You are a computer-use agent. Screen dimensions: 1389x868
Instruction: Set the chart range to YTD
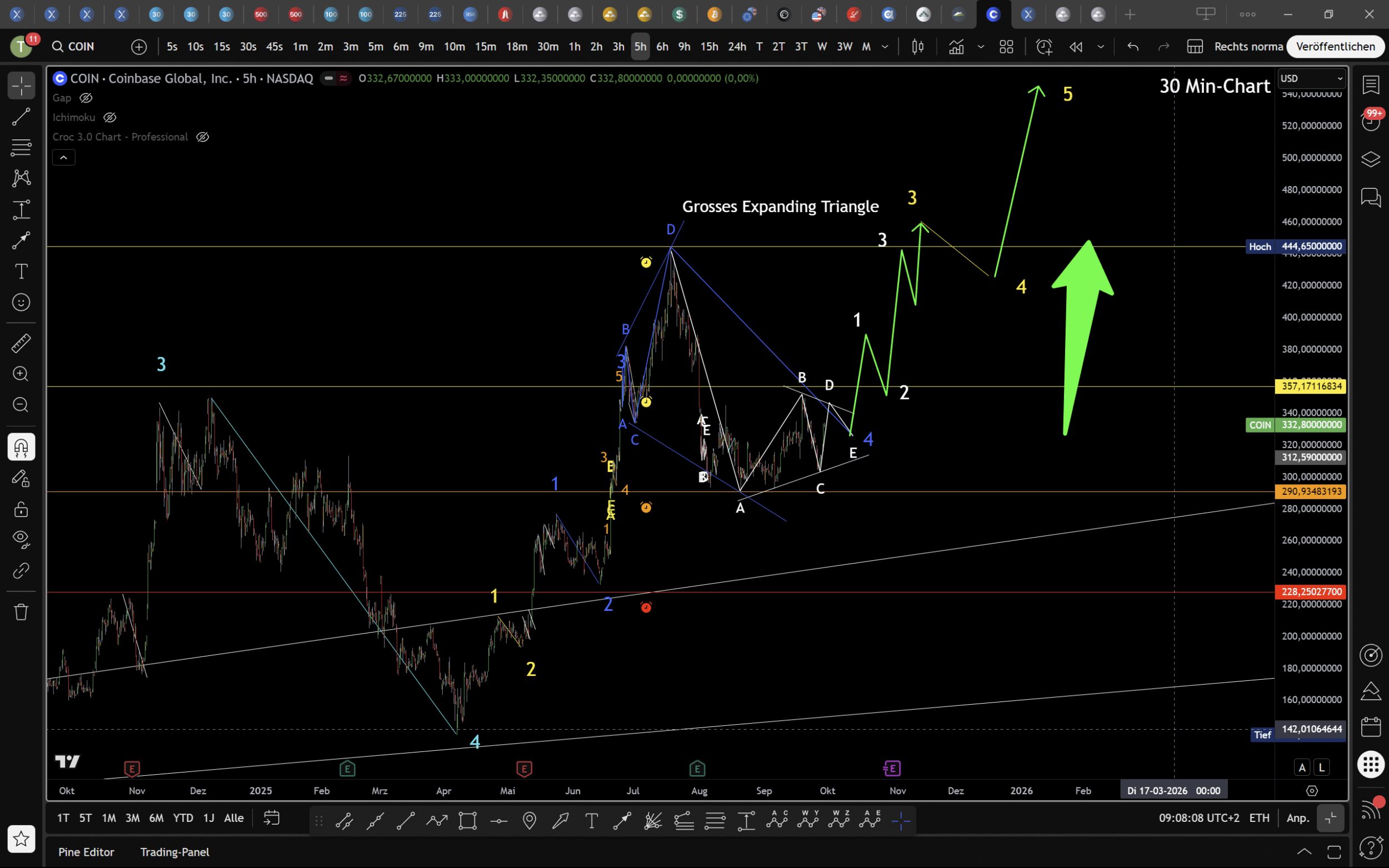point(183,818)
